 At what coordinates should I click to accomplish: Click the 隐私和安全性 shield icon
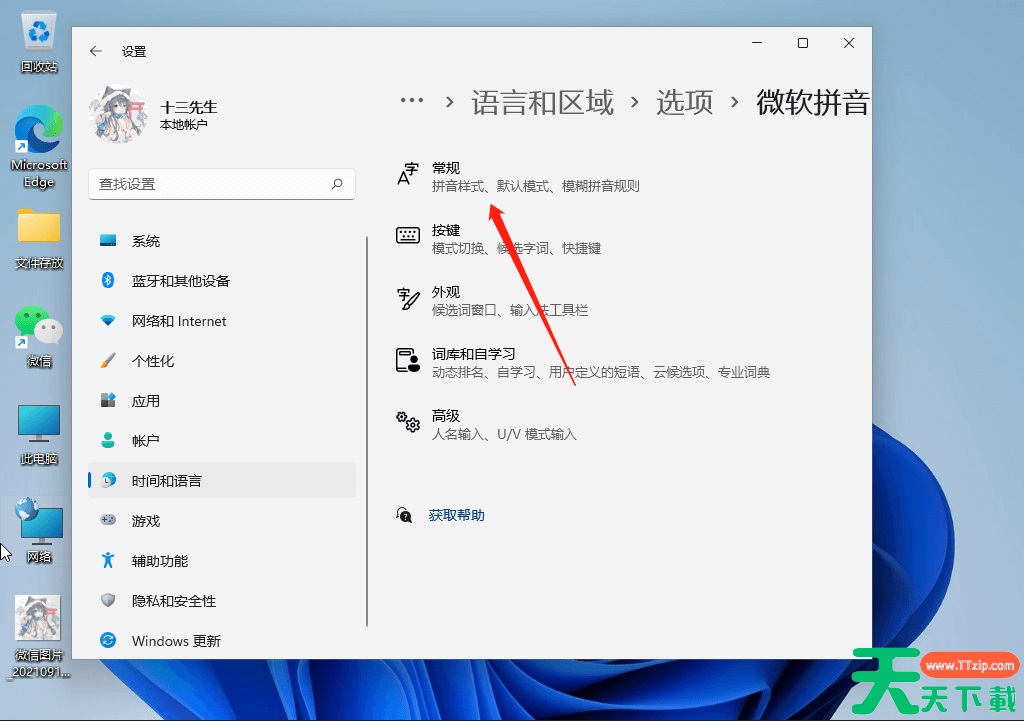pos(108,600)
